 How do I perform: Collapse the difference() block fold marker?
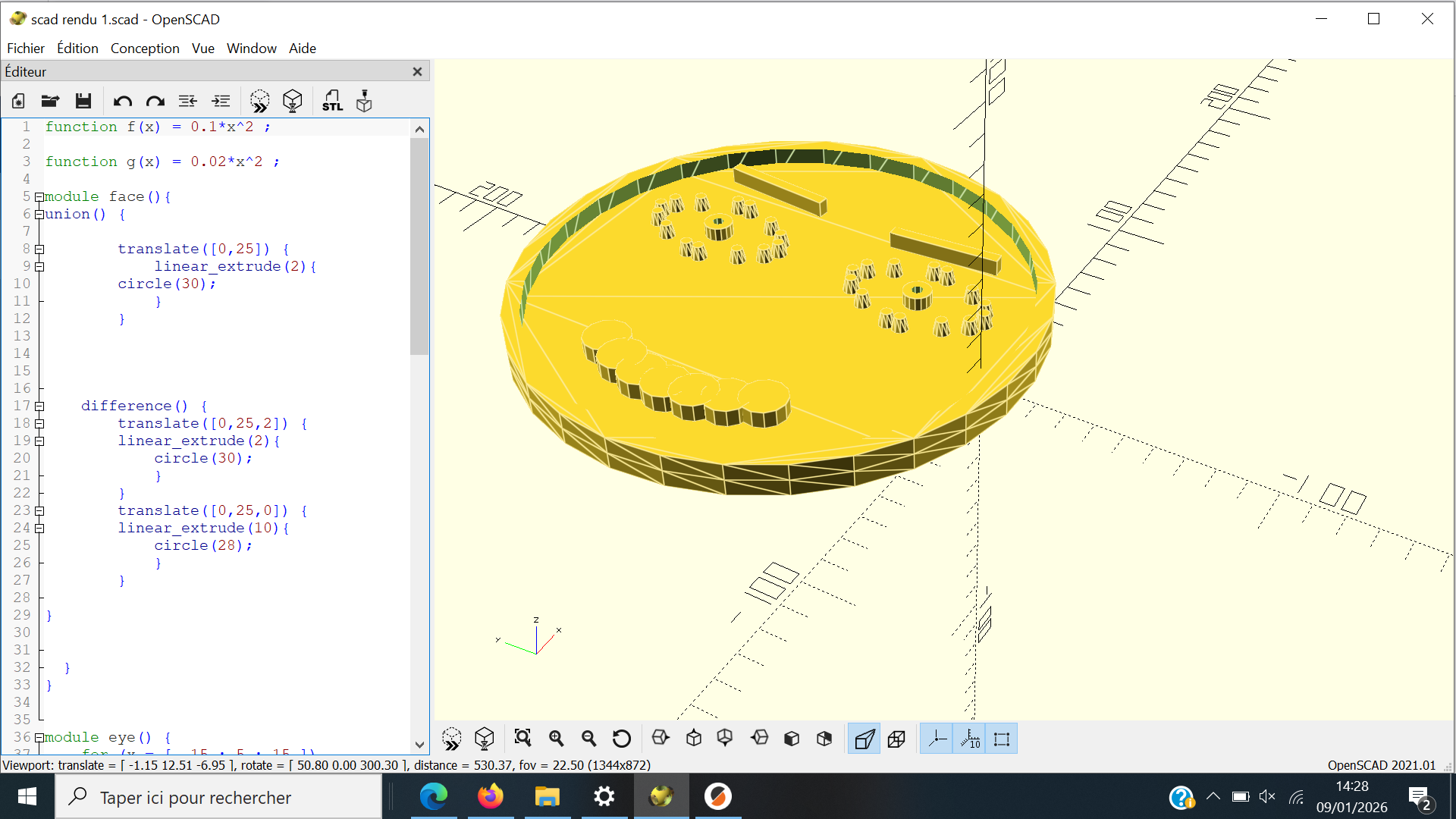[x=39, y=406]
